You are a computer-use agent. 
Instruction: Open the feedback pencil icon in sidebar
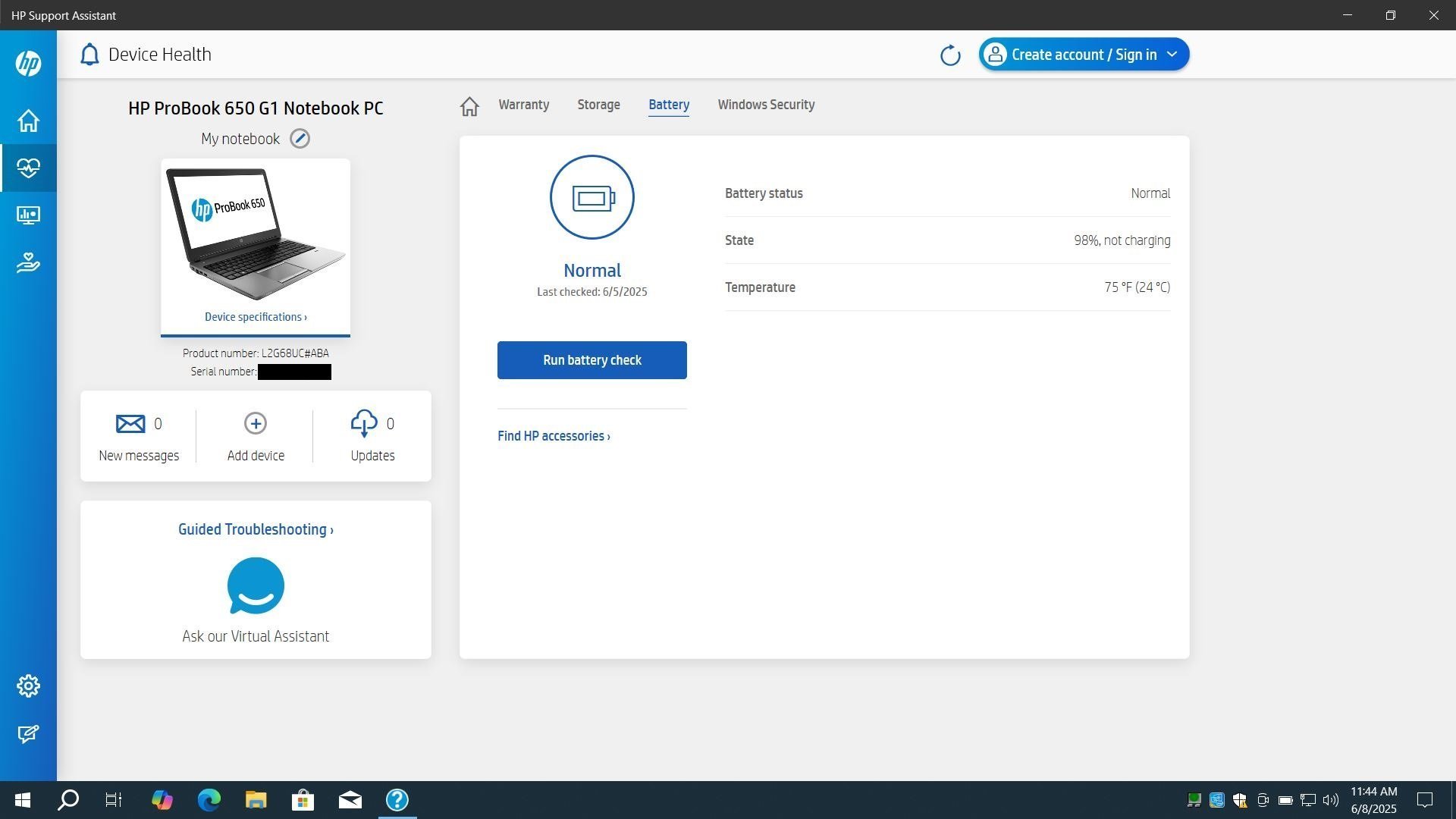(28, 733)
